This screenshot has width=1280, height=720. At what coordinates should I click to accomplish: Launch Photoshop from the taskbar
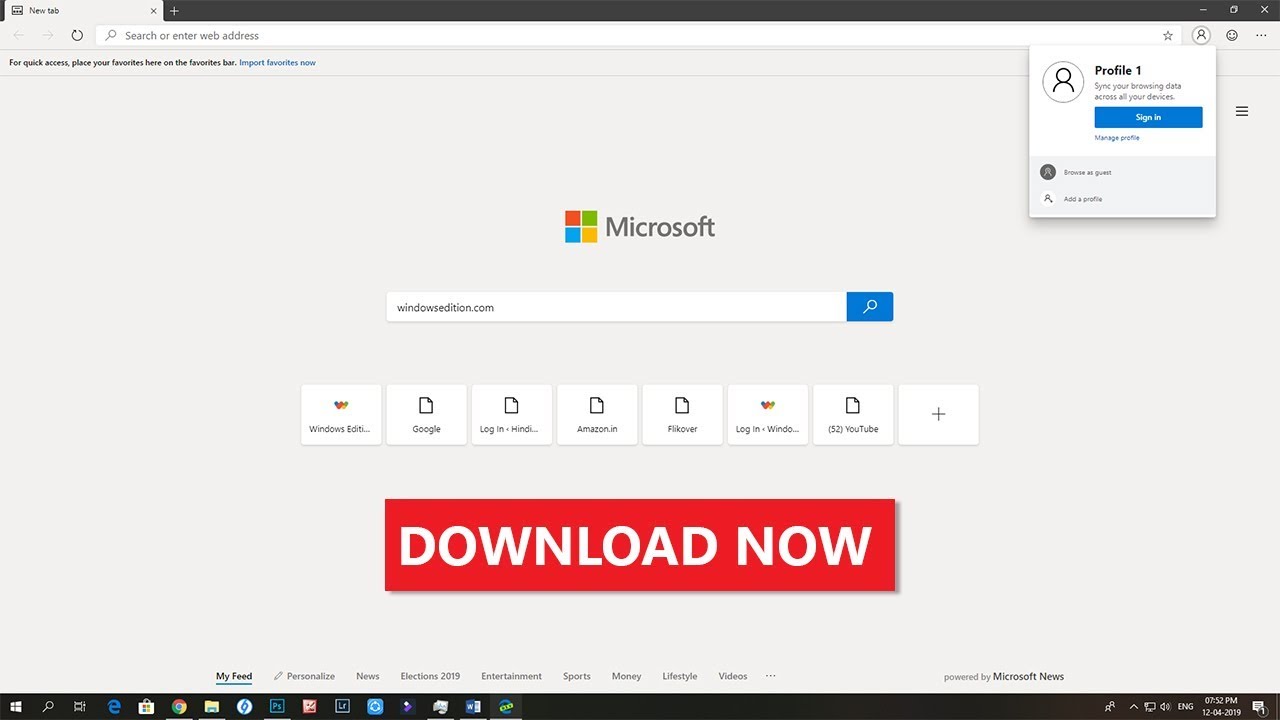tap(277, 707)
